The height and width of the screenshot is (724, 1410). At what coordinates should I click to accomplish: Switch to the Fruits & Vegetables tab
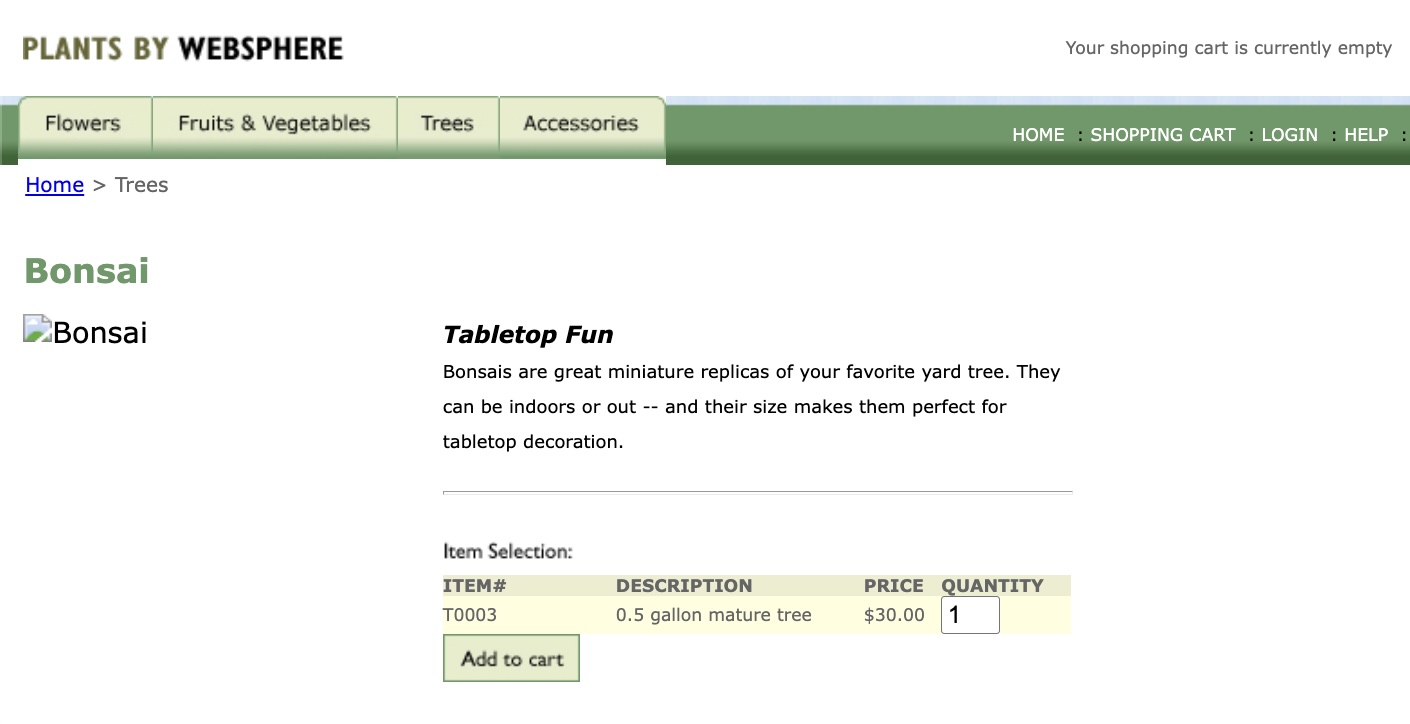(274, 124)
